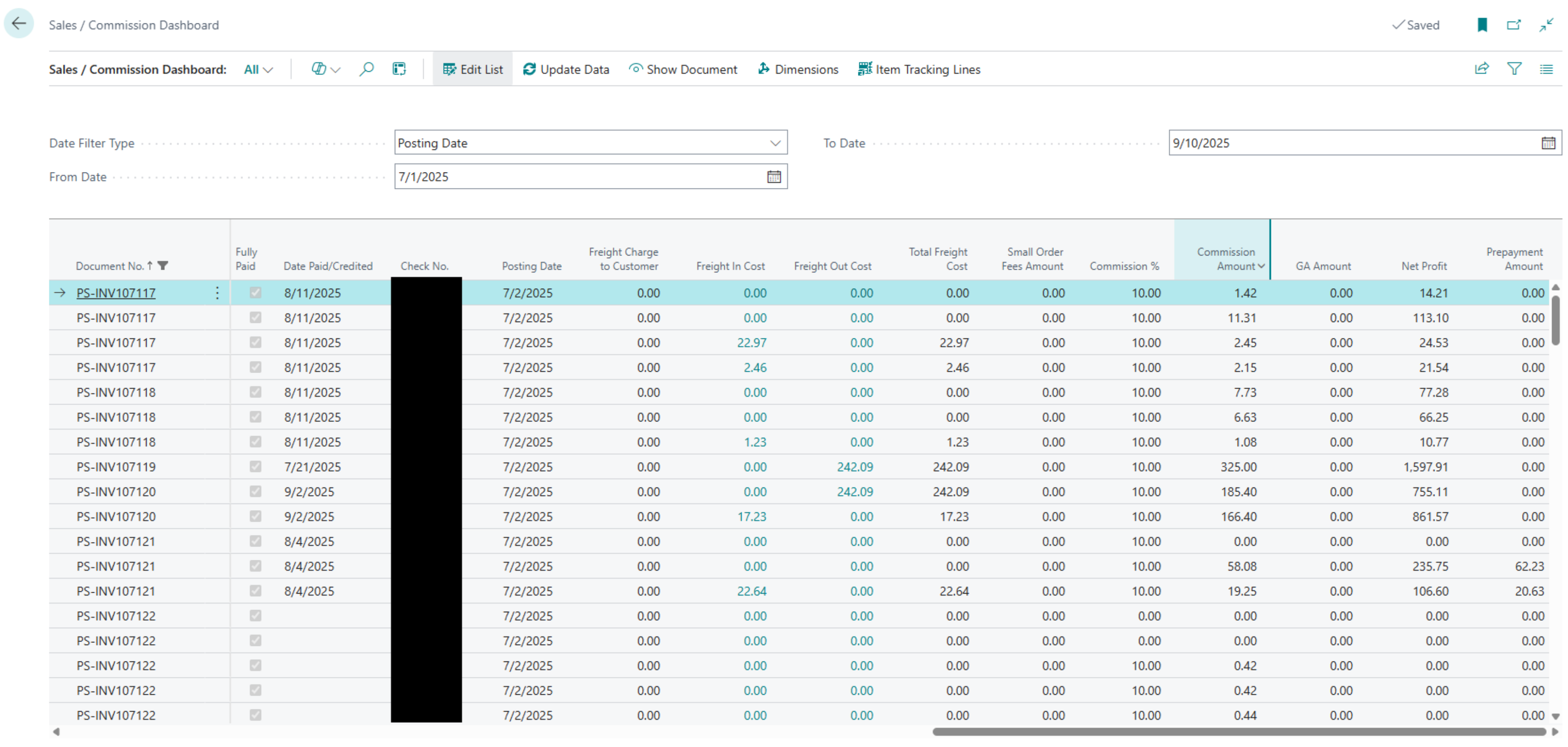
Task: Toggle Fully Paid checkbox for first PS-INV107117 row
Action: click(x=256, y=293)
